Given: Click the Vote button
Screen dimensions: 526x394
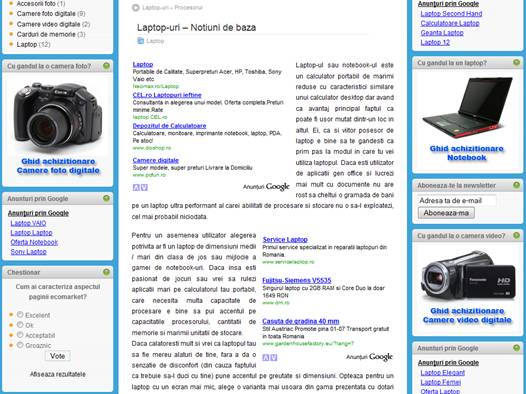Looking at the screenshot, I should 57,356.
